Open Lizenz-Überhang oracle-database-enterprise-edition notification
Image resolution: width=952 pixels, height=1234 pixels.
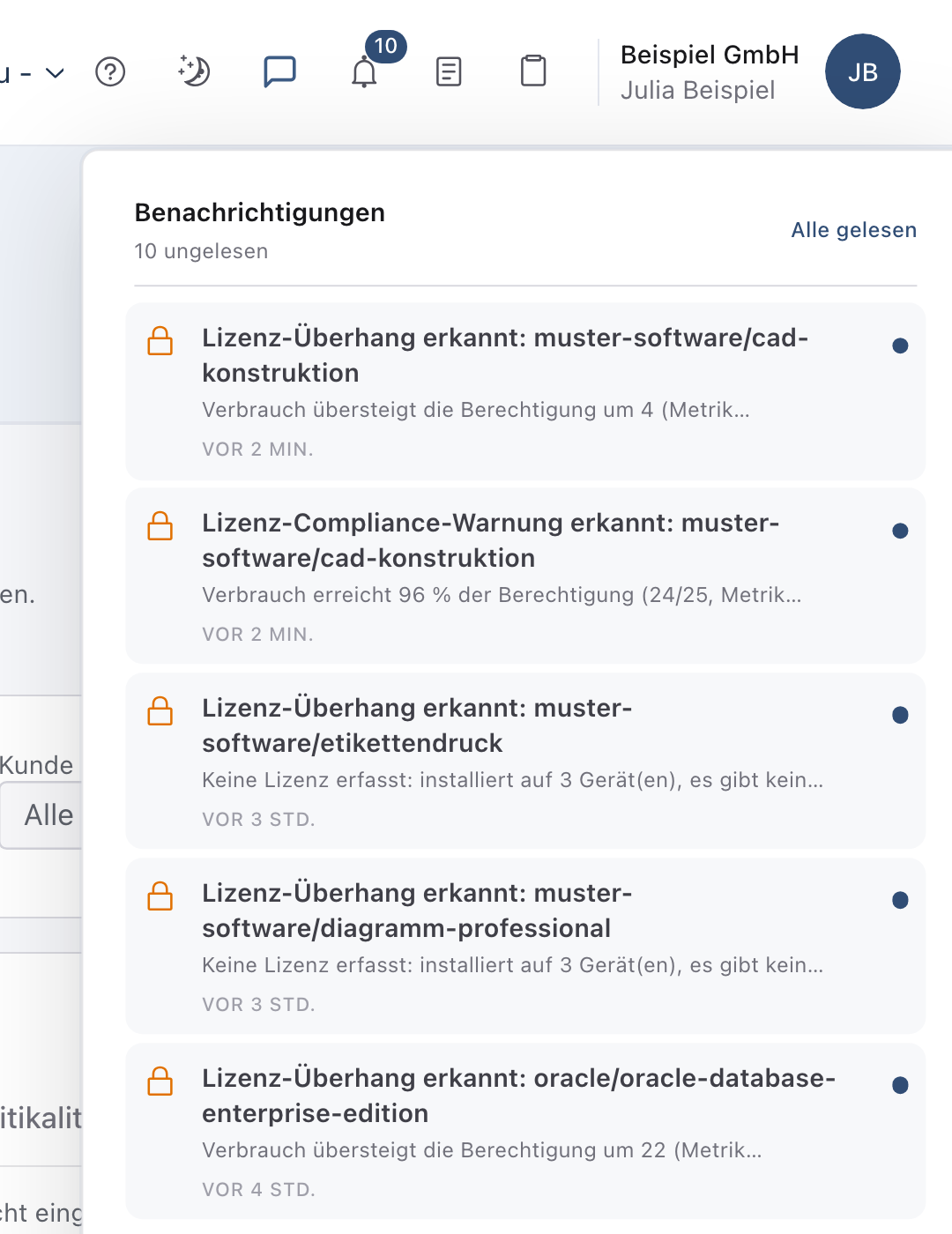pyautogui.click(x=525, y=1132)
